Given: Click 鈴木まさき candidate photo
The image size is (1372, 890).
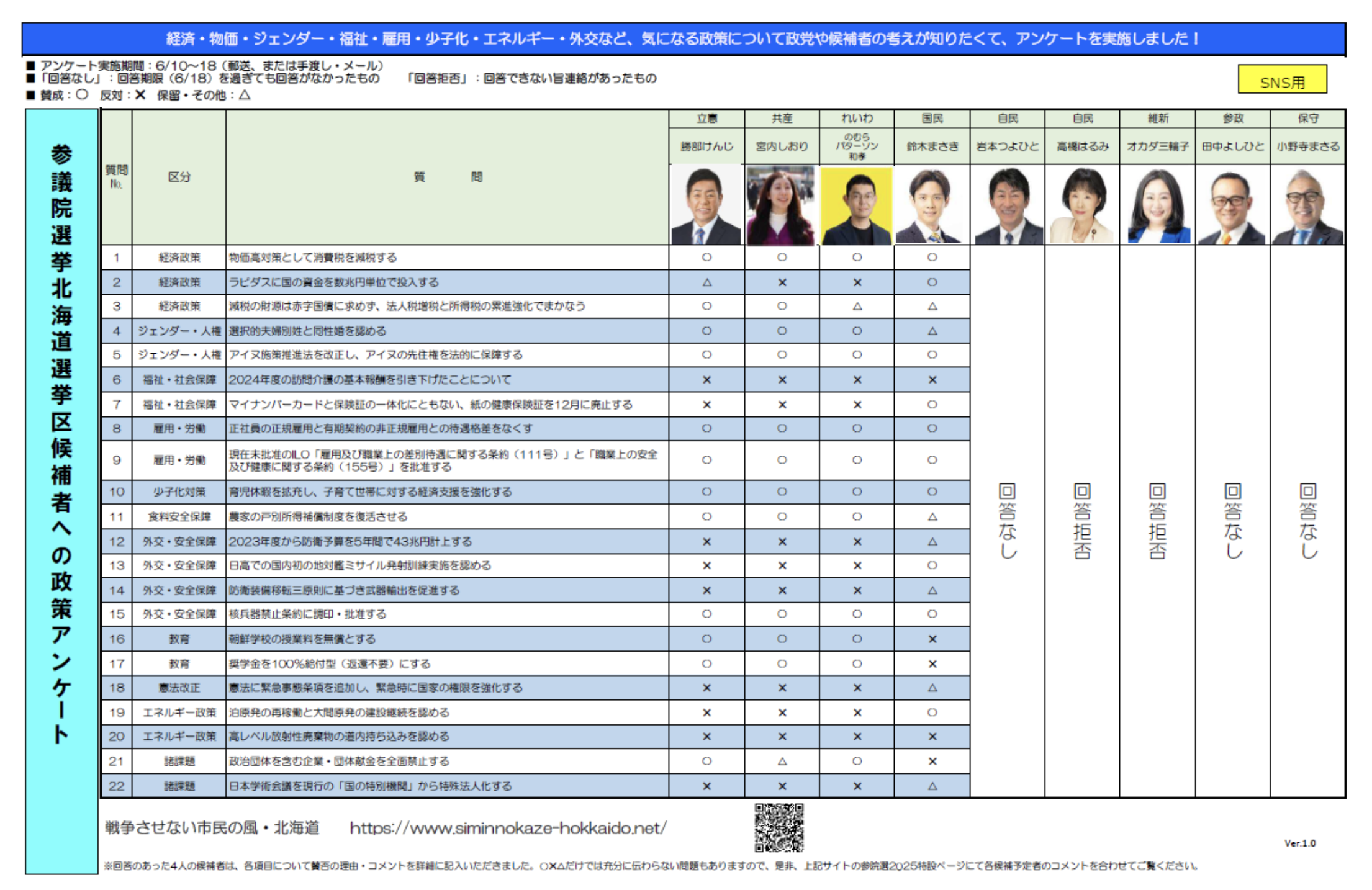Looking at the screenshot, I should (x=931, y=205).
